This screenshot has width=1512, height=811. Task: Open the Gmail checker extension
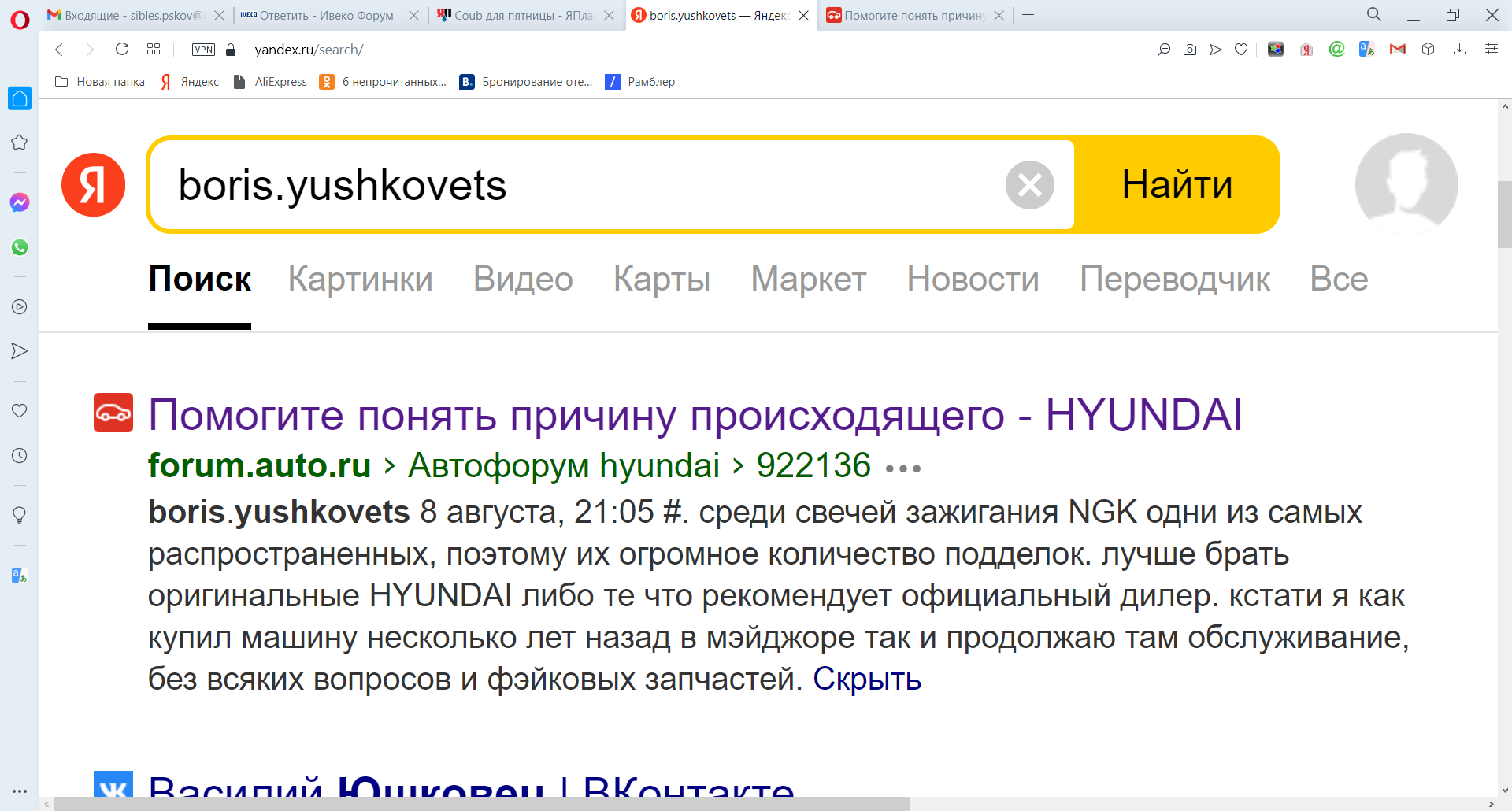(x=1398, y=49)
